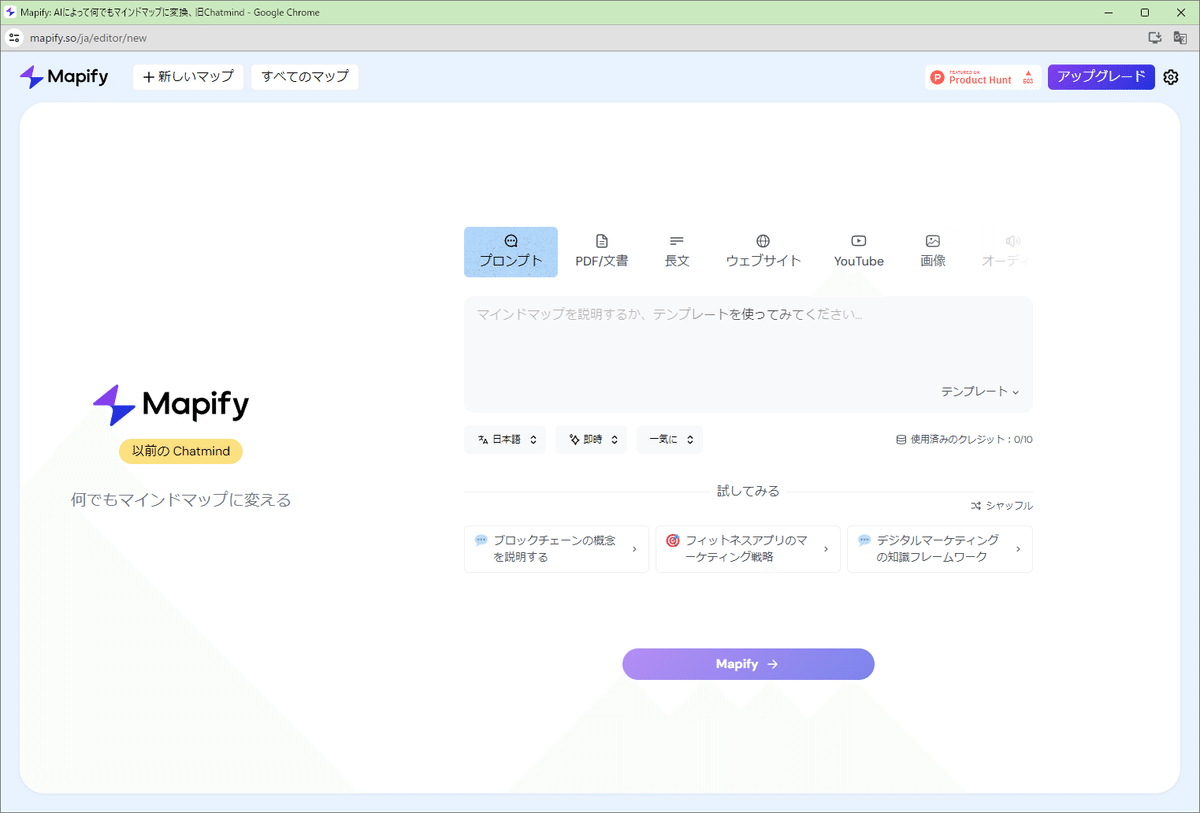The image size is (1200, 813).
Task: Select the ブロックチェーンの概念 example card
Action: click(x=556, y=548)
